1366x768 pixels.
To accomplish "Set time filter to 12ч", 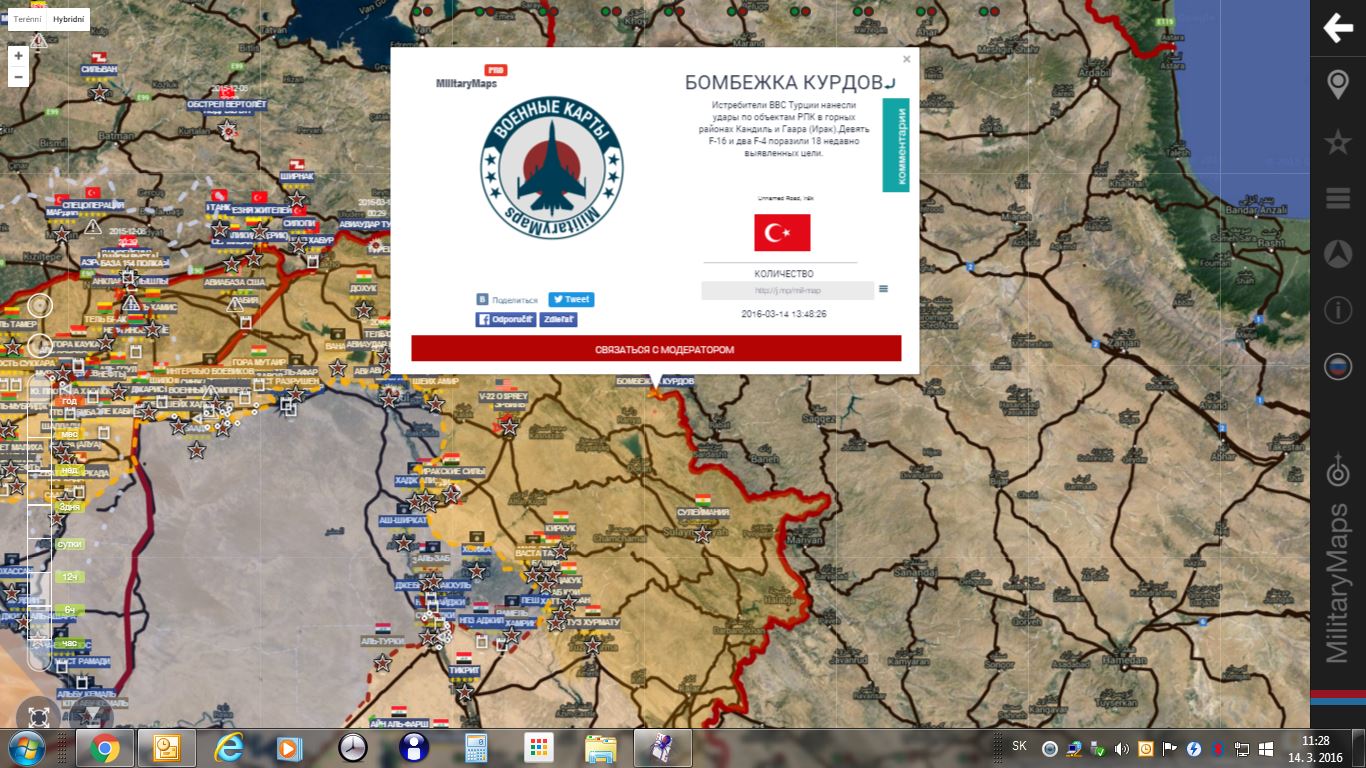I will click(70, 578).
